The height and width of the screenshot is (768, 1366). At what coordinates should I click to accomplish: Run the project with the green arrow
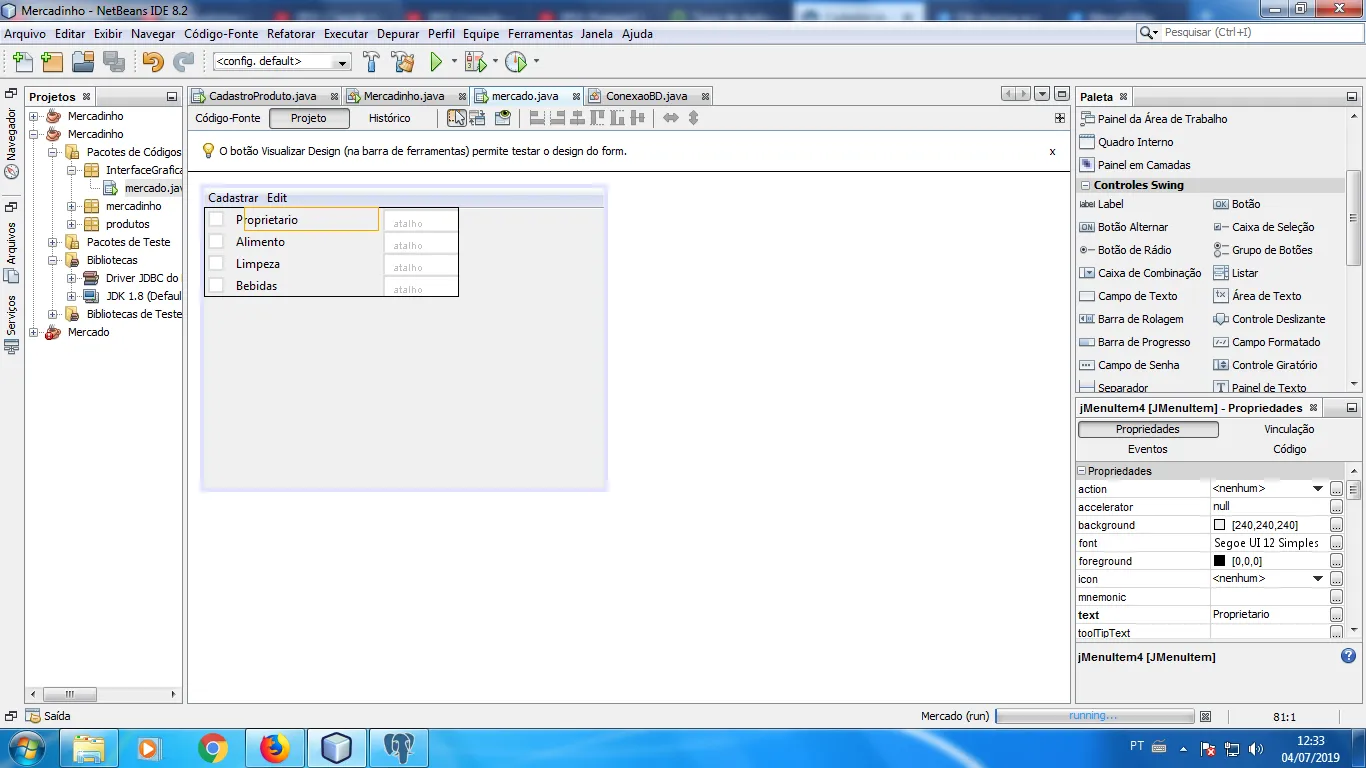[x=436, y=61]
